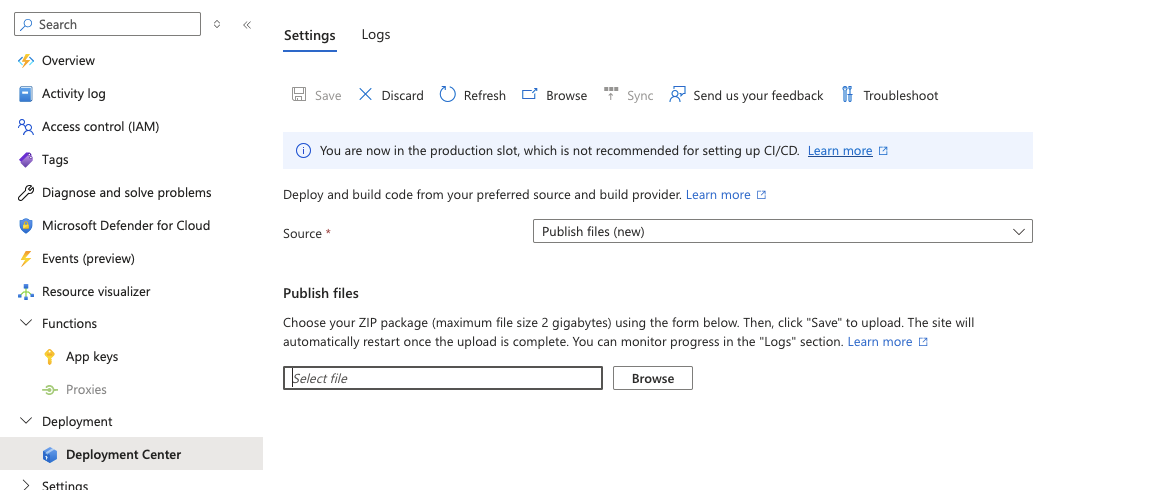This screenshot has height=490, width=1167.
Task: Click the sidebar Search field
Action: click(108, 24)
